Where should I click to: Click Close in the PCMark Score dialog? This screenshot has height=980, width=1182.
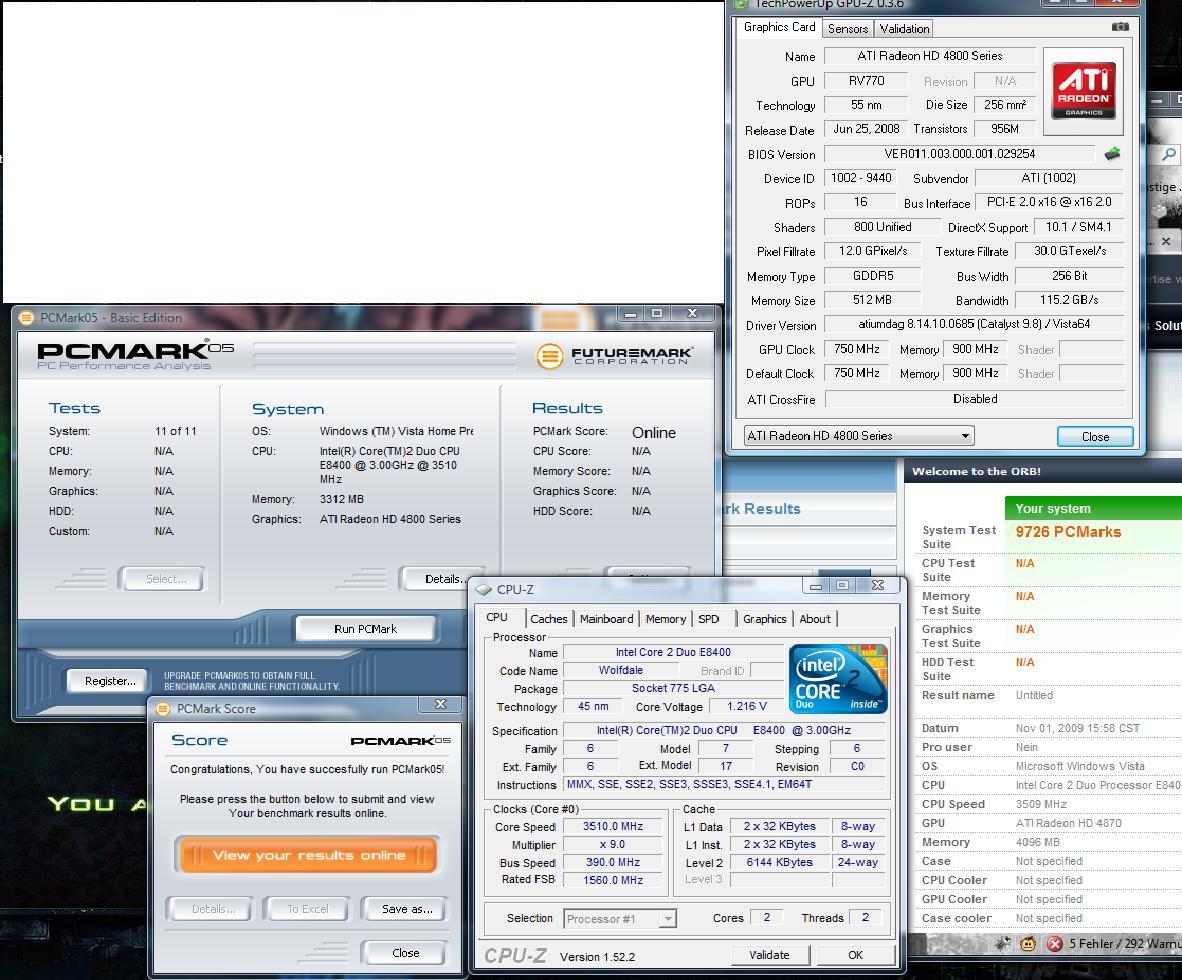(x=406, y=953)
